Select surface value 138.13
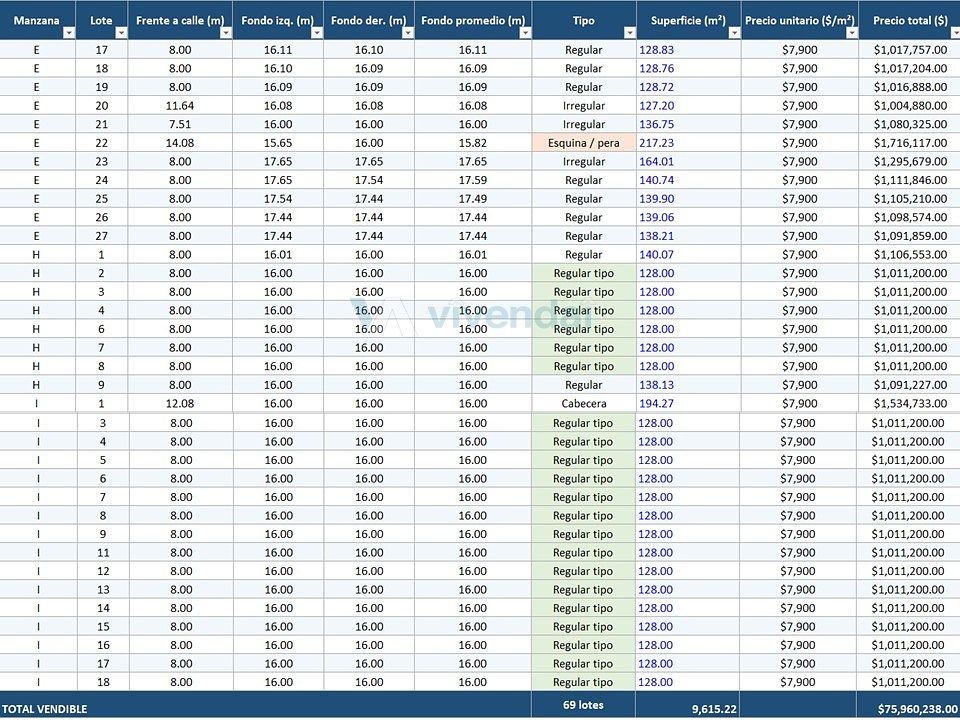Viewport: 960px width, 720px height. pos(656,385)
